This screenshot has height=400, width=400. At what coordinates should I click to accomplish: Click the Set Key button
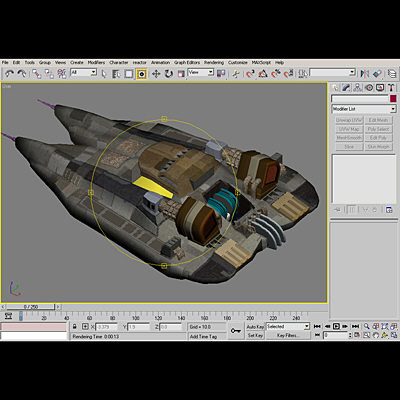coord(255,336)
